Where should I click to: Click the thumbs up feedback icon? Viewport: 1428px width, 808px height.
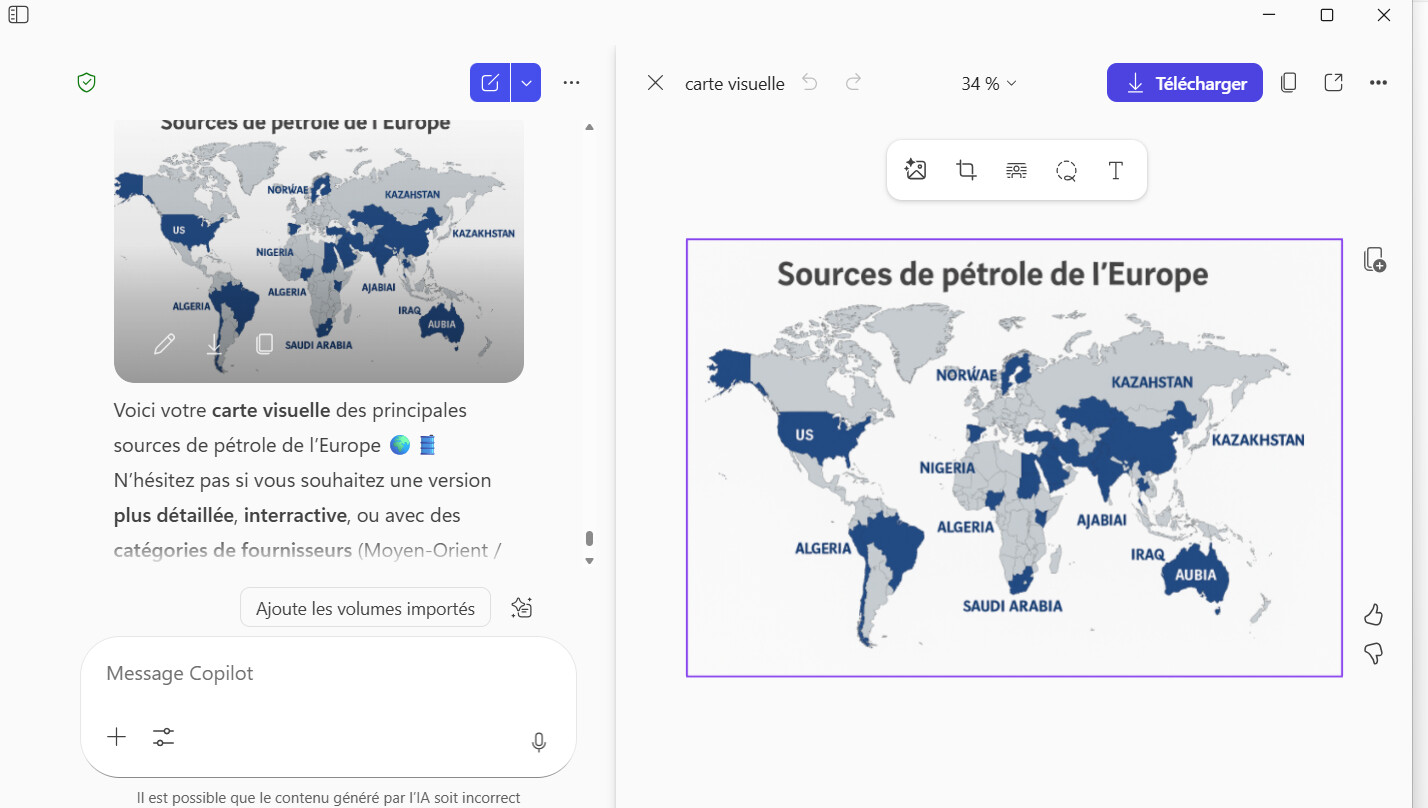[1373, 614]
